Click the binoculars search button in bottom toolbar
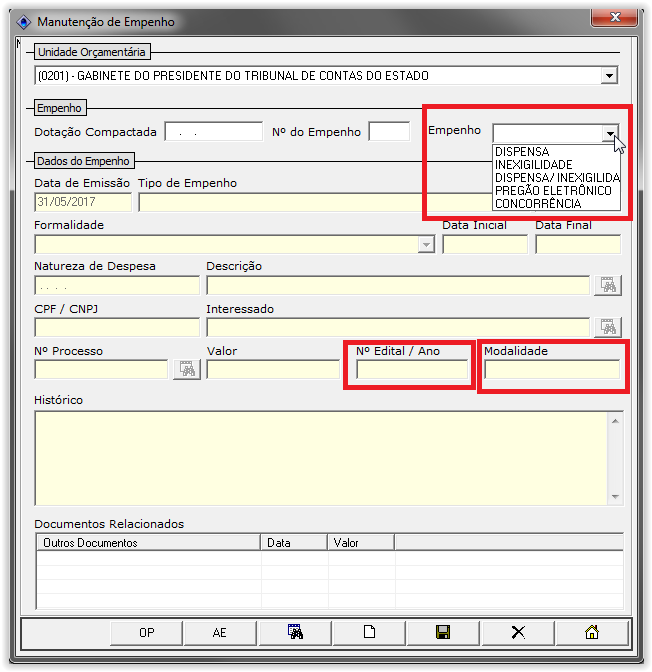 tap(294, 632)
